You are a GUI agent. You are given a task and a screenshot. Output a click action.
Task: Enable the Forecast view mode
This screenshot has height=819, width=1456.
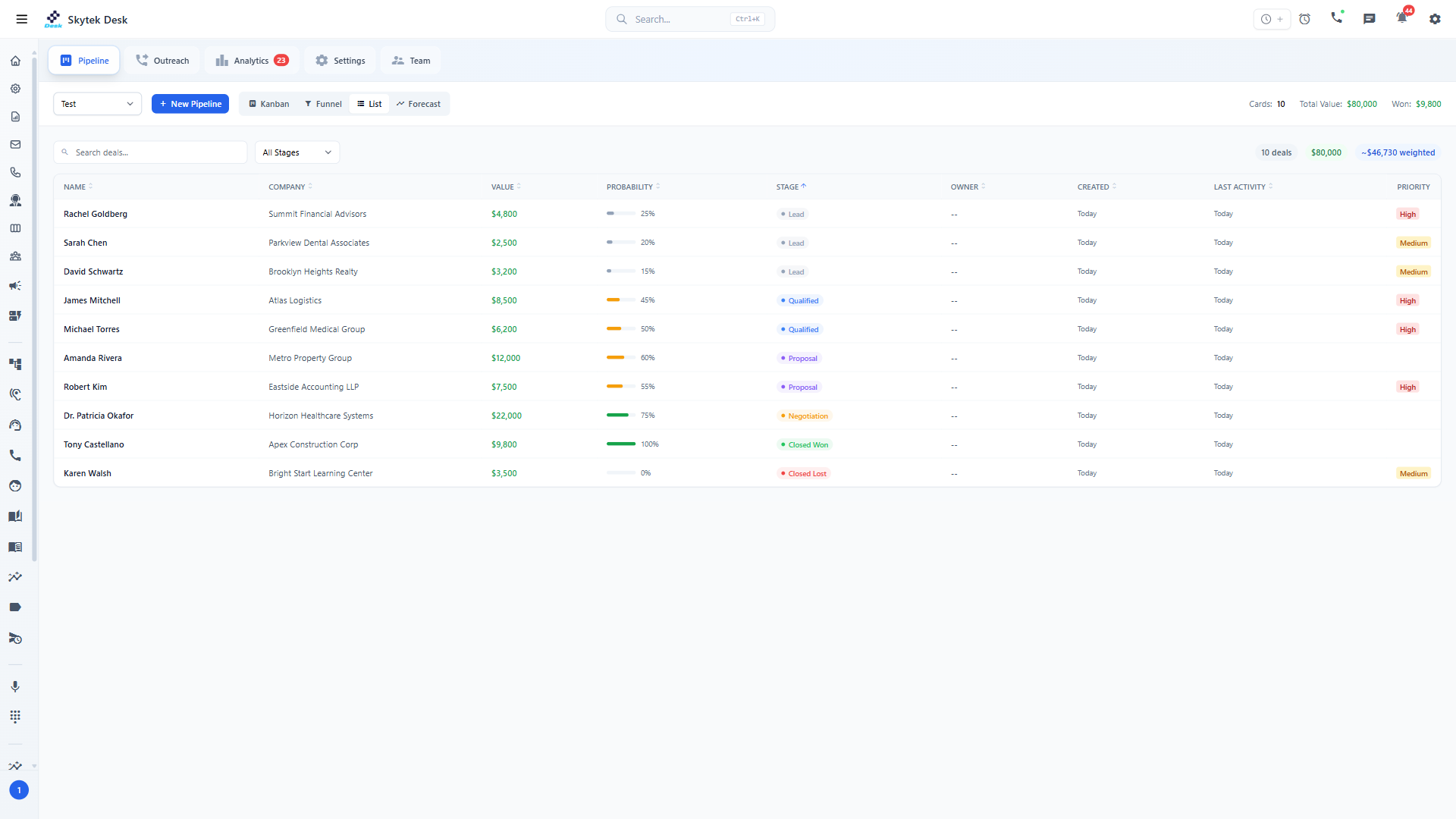point(419,103)
